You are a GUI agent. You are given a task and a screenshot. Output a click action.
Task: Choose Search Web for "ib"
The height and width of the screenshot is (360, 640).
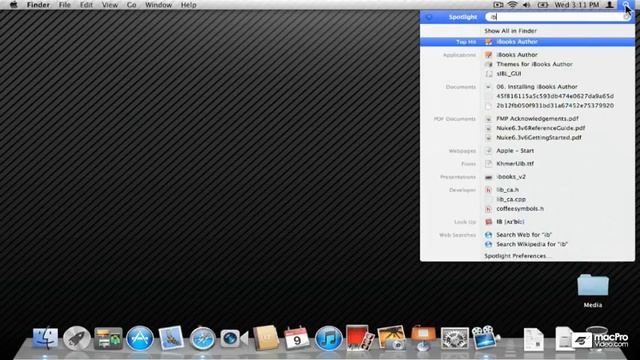[527, 235]
